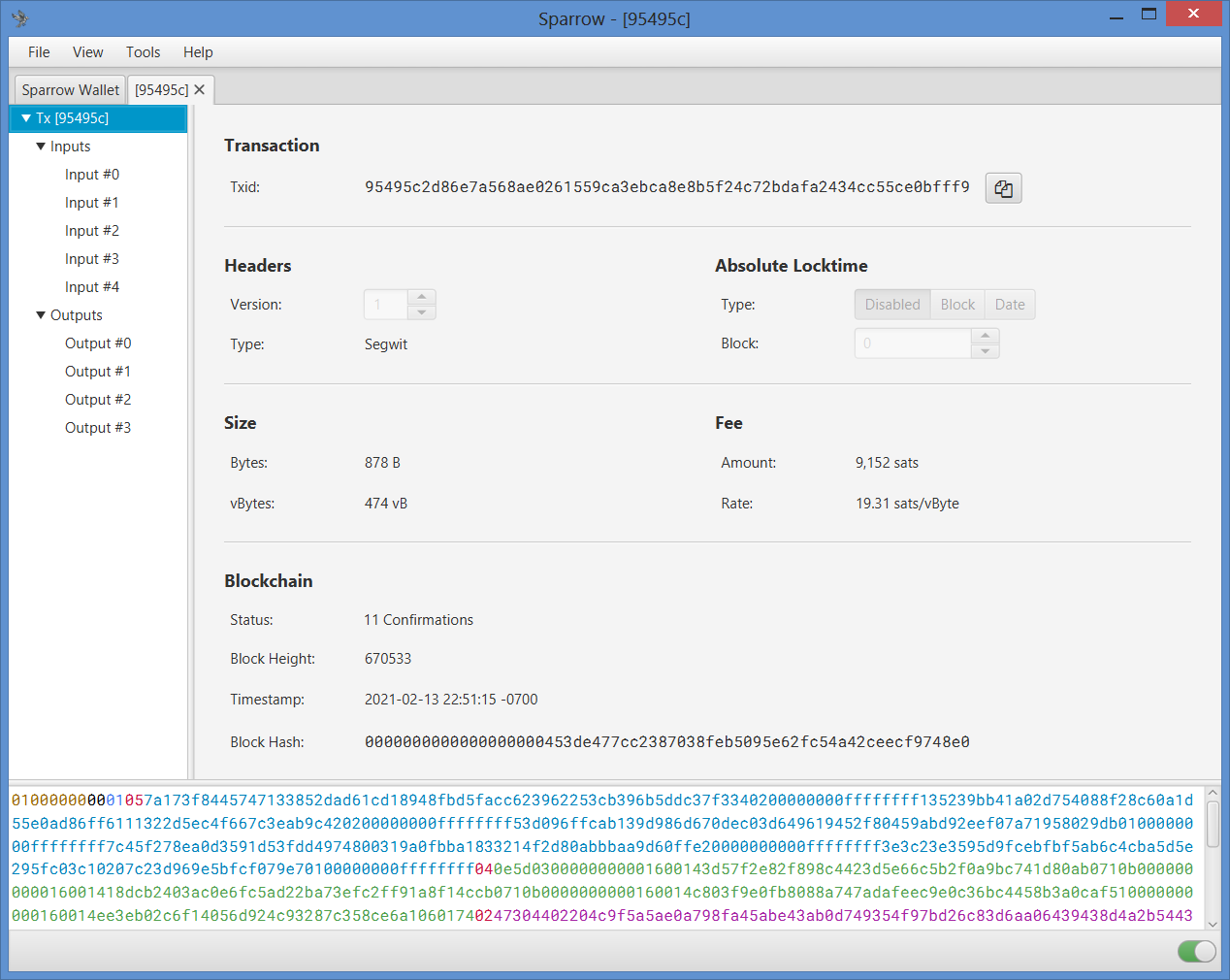Viewport: 1230px width, 980px height.
Task: Open the View menu
Action: pyautogui.click(x=87, y=52)
